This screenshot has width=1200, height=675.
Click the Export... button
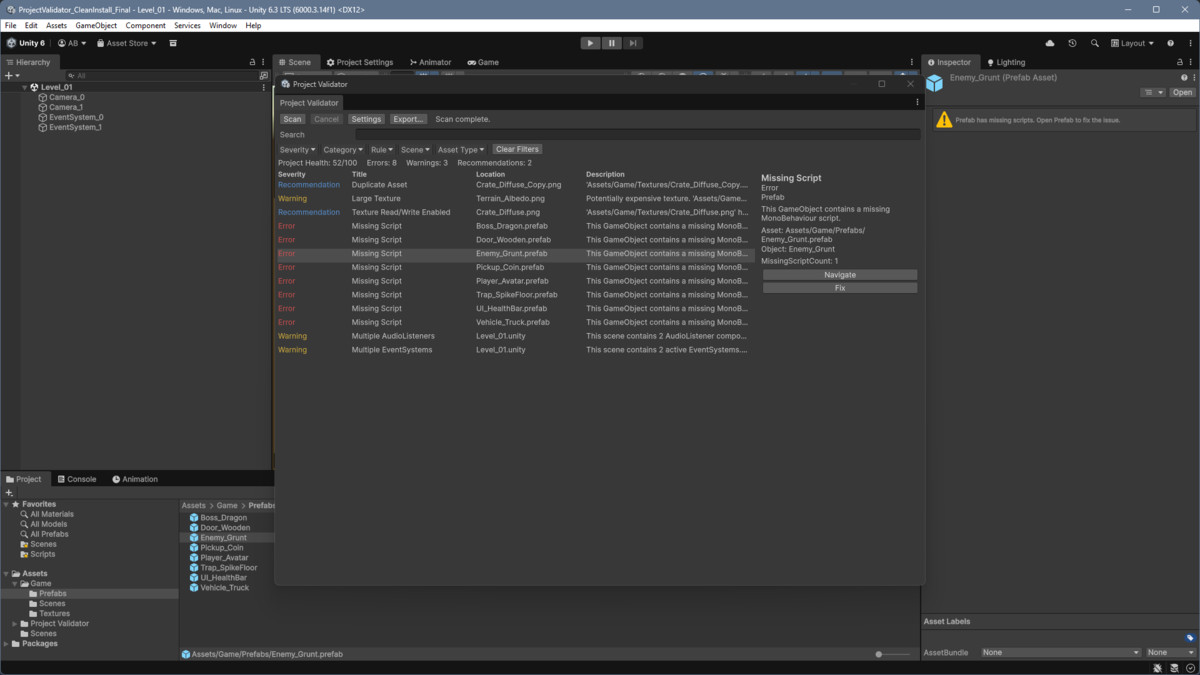coord(408,119)
